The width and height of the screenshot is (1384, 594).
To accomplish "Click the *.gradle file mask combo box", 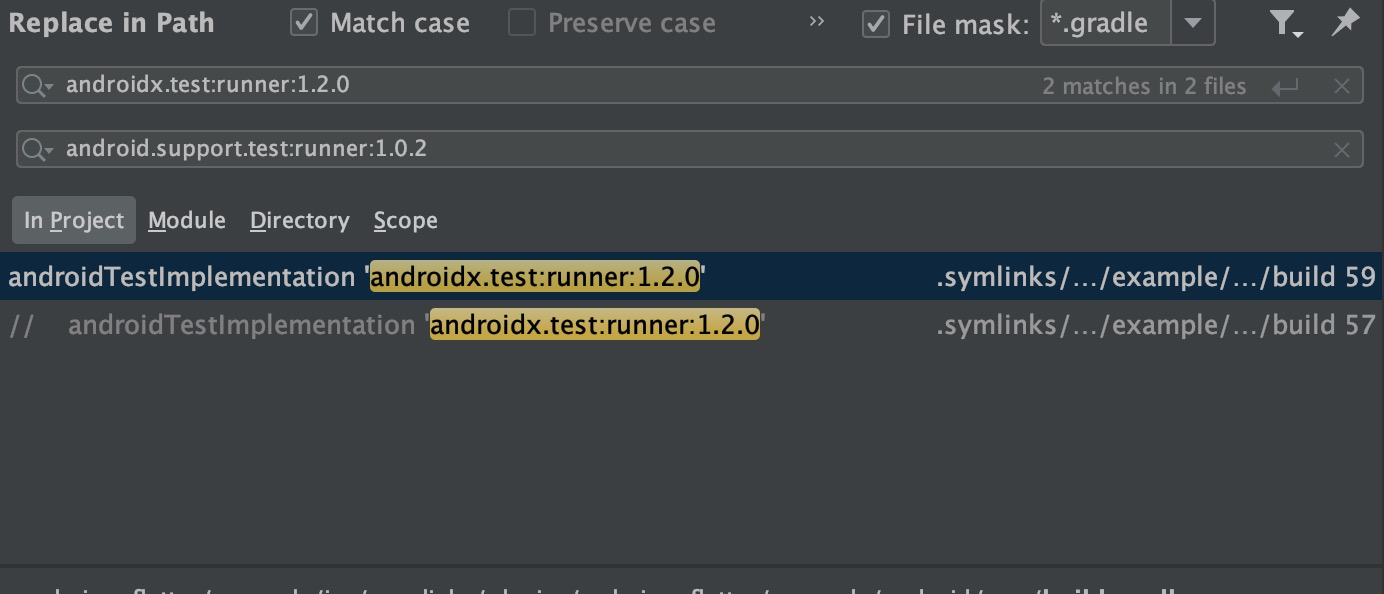I will pos(1105,23).
